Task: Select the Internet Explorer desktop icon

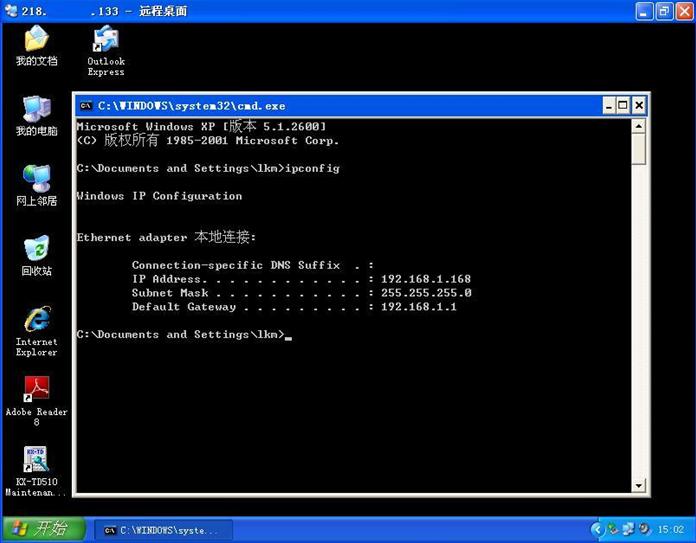Action: click(36, 331)
